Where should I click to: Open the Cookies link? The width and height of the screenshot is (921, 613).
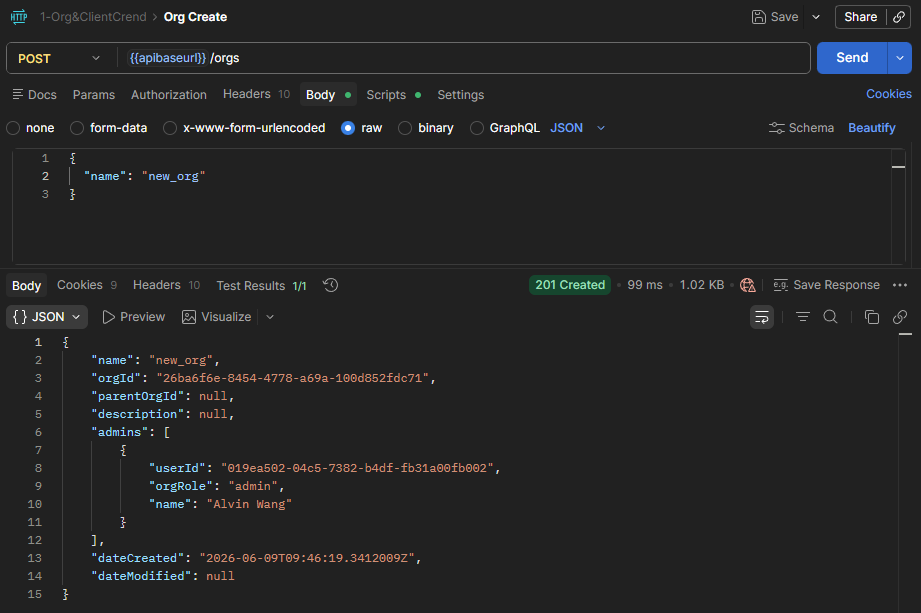[889, 94]
